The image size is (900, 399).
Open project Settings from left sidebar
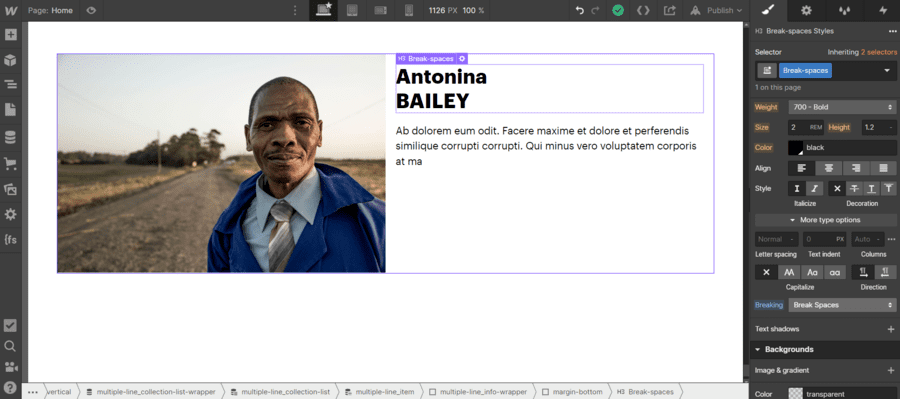(x=10, y=215)
